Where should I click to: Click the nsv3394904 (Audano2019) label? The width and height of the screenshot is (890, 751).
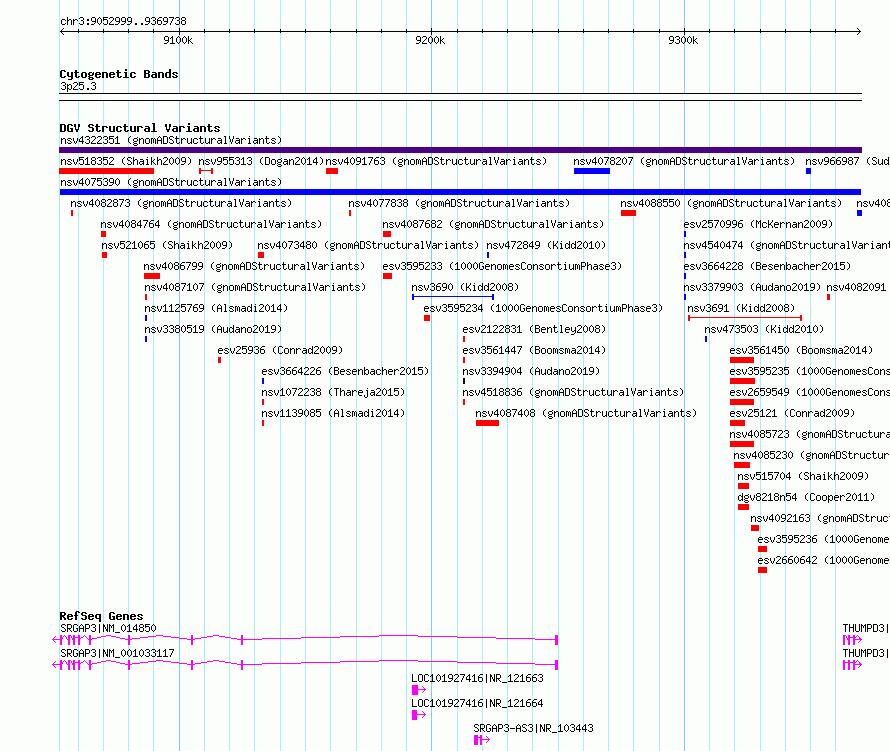coord(531,371)
